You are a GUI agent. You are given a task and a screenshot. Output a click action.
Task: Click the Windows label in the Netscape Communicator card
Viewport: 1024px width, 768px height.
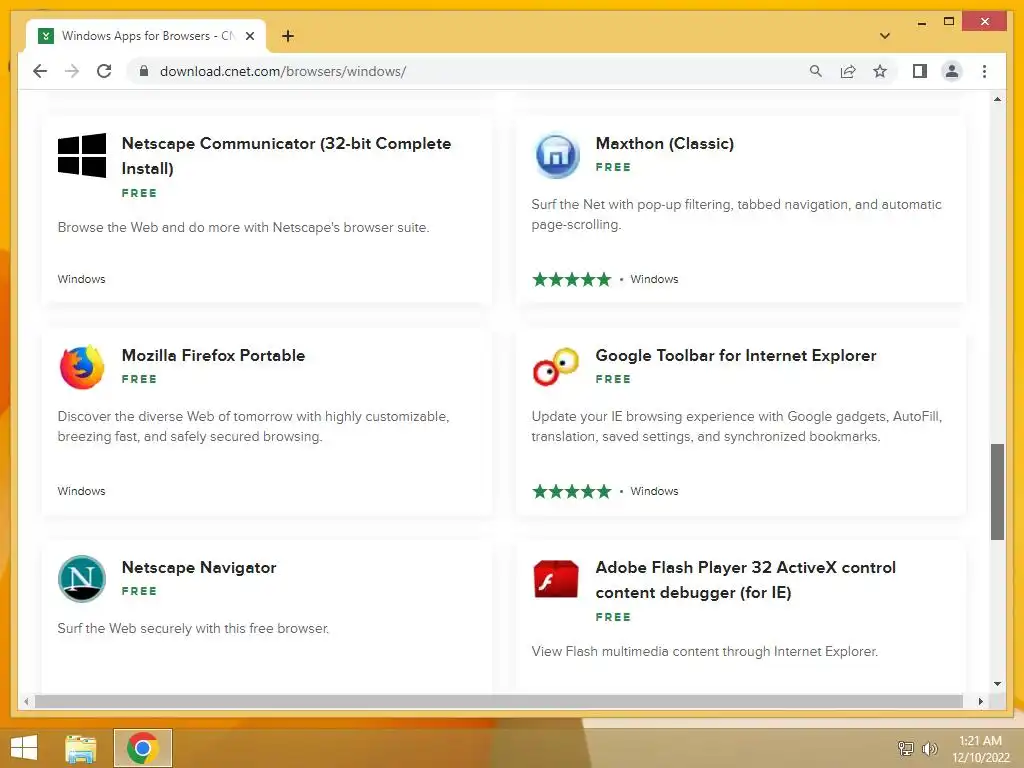coord(81,279)
